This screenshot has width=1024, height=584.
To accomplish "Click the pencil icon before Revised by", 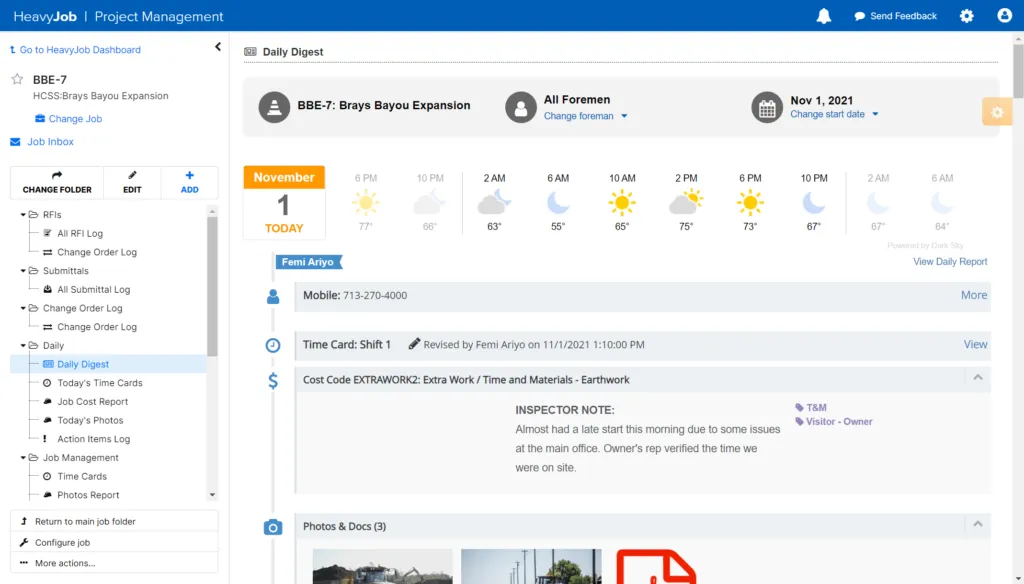I will (414, 344).
